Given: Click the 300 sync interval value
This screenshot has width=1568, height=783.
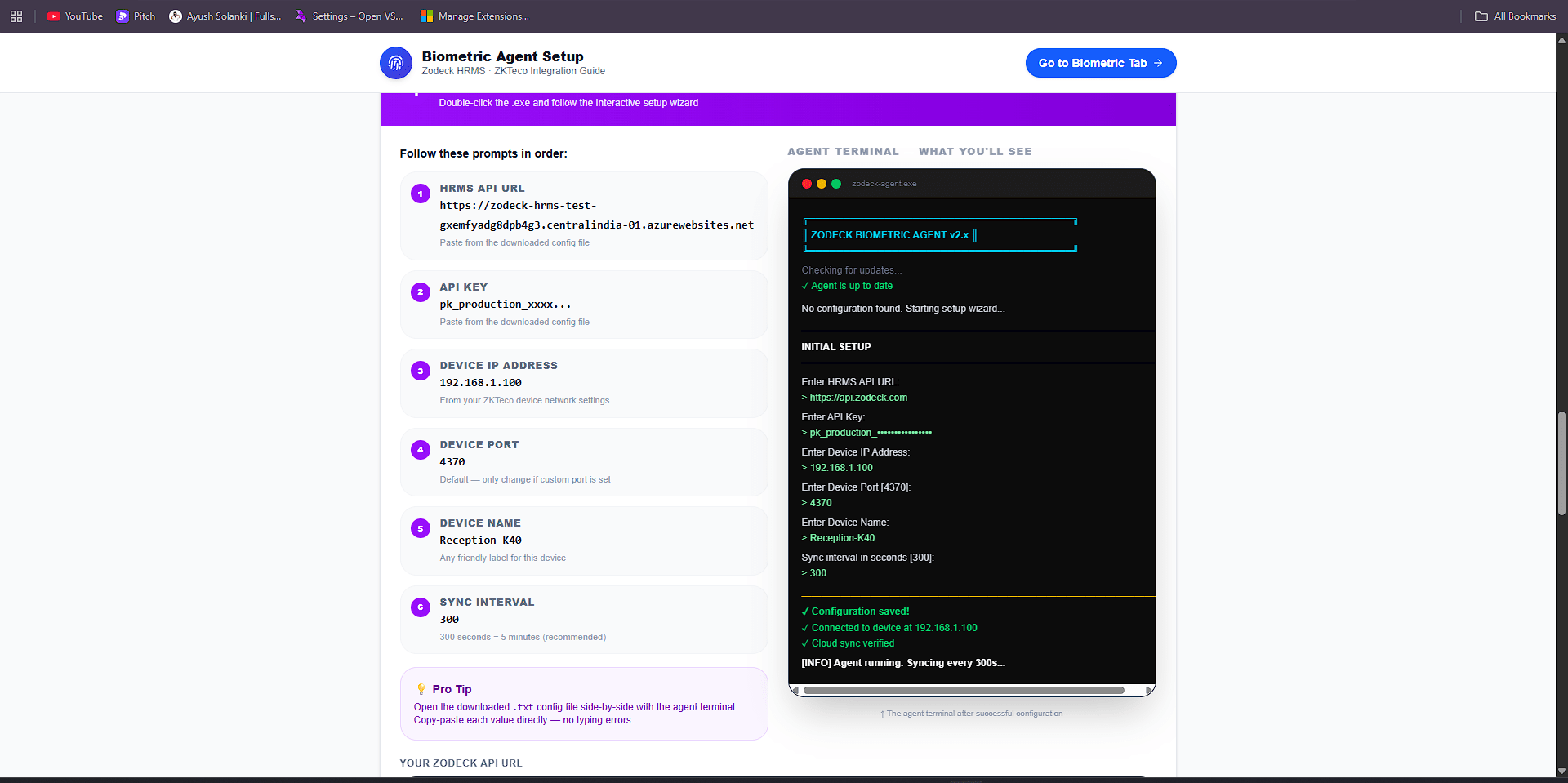Looking at the screenshot, I should pyautogui.click(x=449, y=620).
